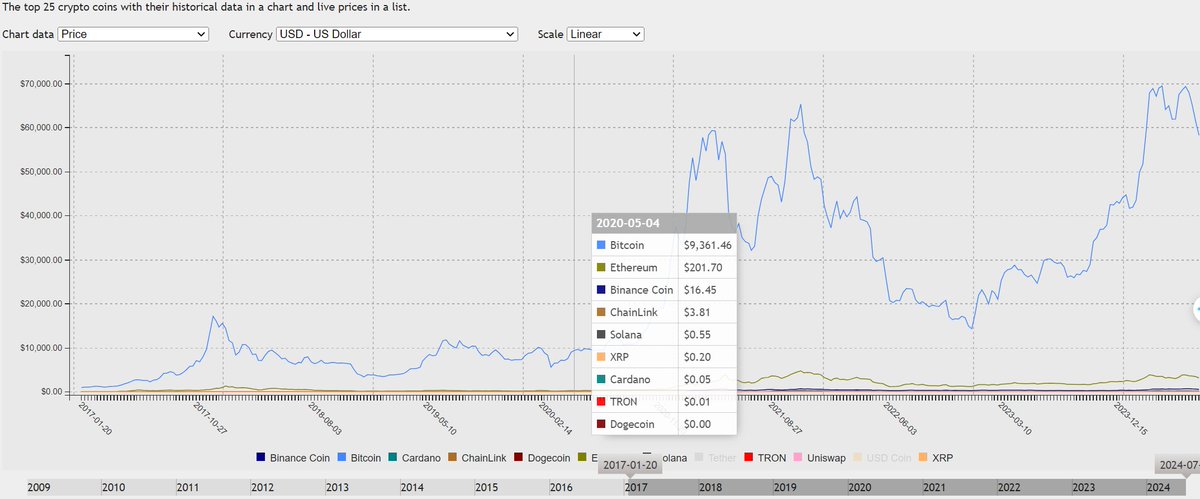Screen dimensions: 1200x499
Task: Open the Scale Linear dropdown
Action: click(x=606, y=34)
